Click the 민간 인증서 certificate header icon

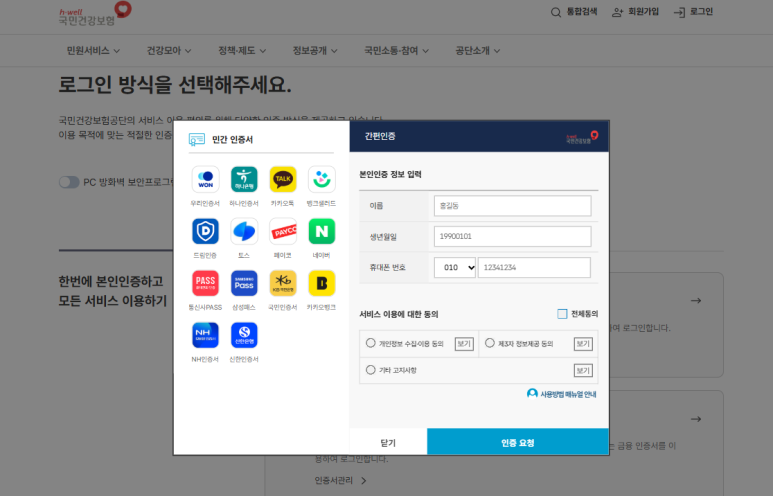(x=197, y=140)
